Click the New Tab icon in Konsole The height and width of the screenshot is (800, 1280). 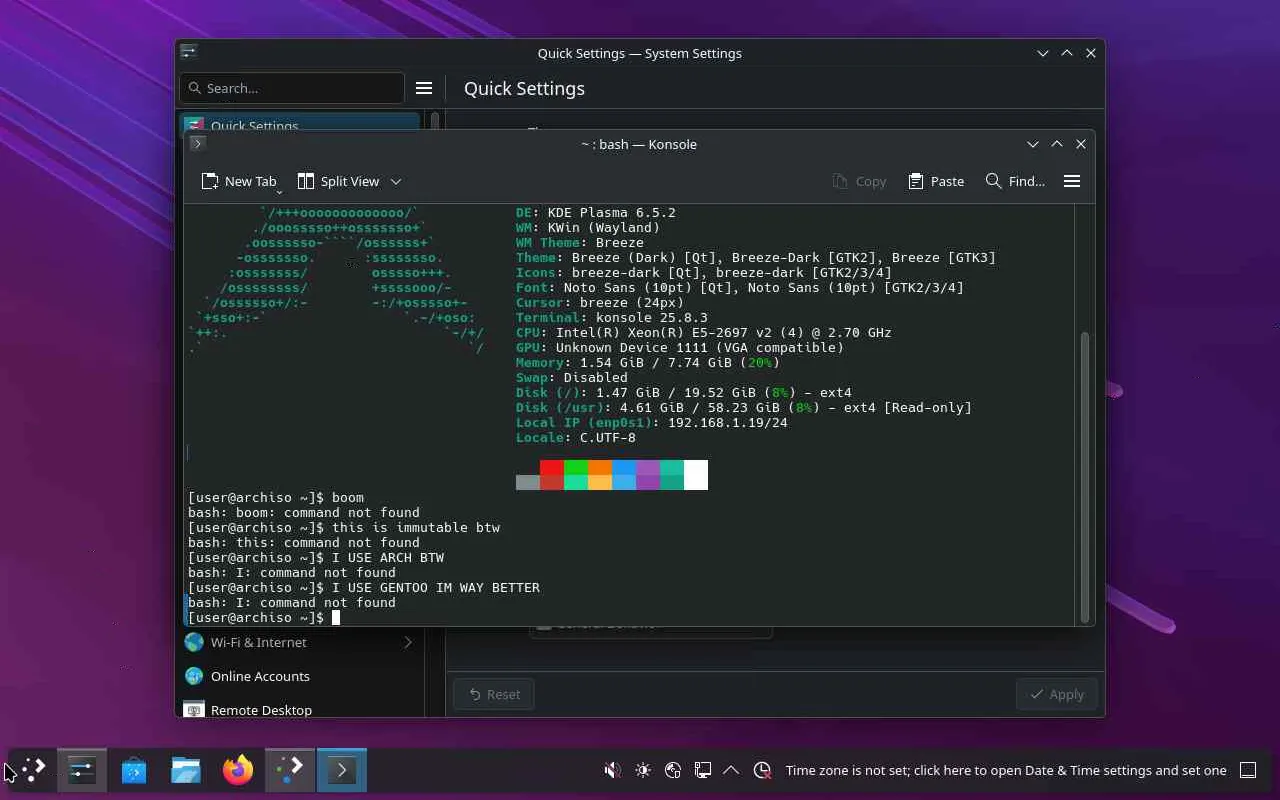[210, 181]
